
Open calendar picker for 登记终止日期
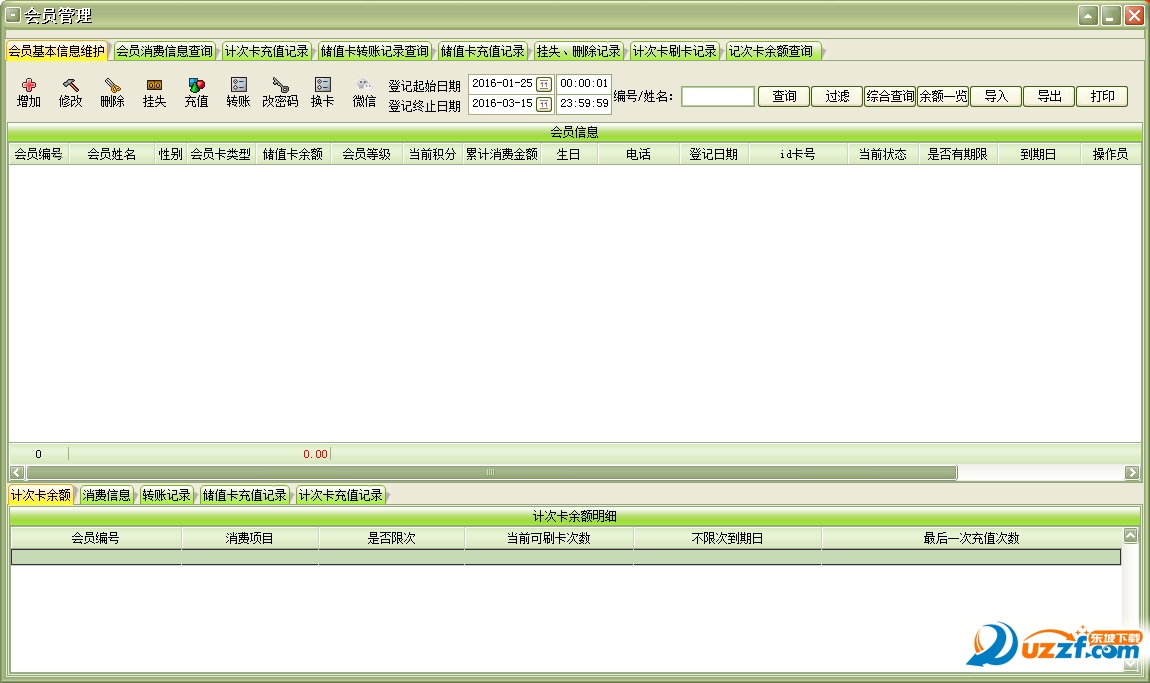tap(544, 104)
